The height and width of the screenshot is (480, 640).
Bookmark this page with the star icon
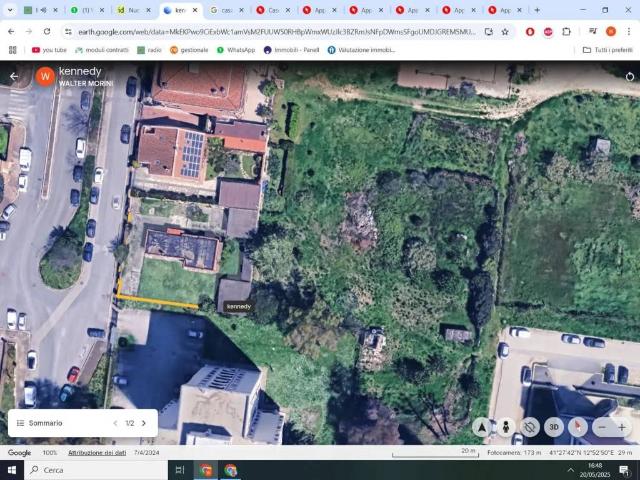click(505, 31)
